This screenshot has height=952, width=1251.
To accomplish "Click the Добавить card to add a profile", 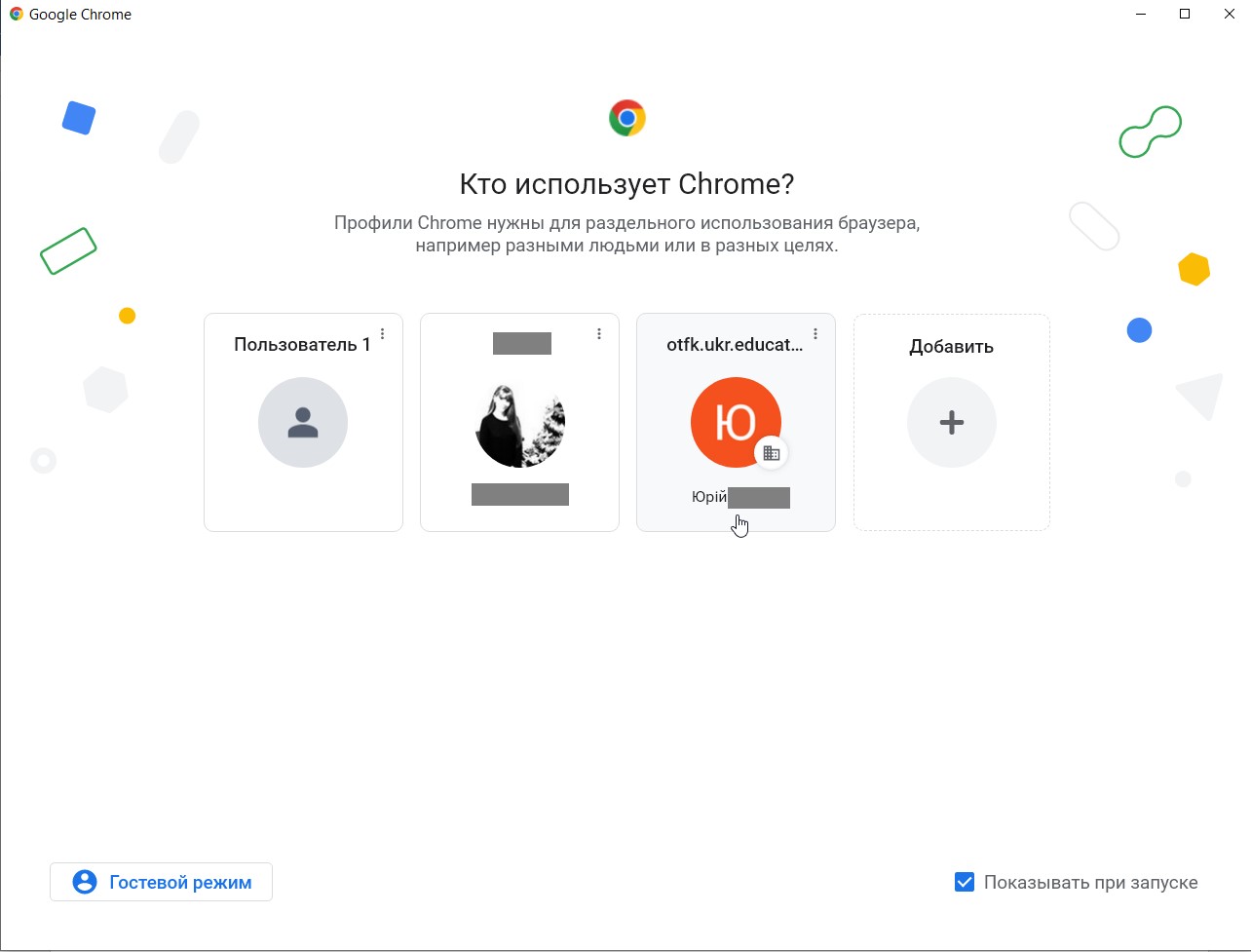I will click(952, 422).
